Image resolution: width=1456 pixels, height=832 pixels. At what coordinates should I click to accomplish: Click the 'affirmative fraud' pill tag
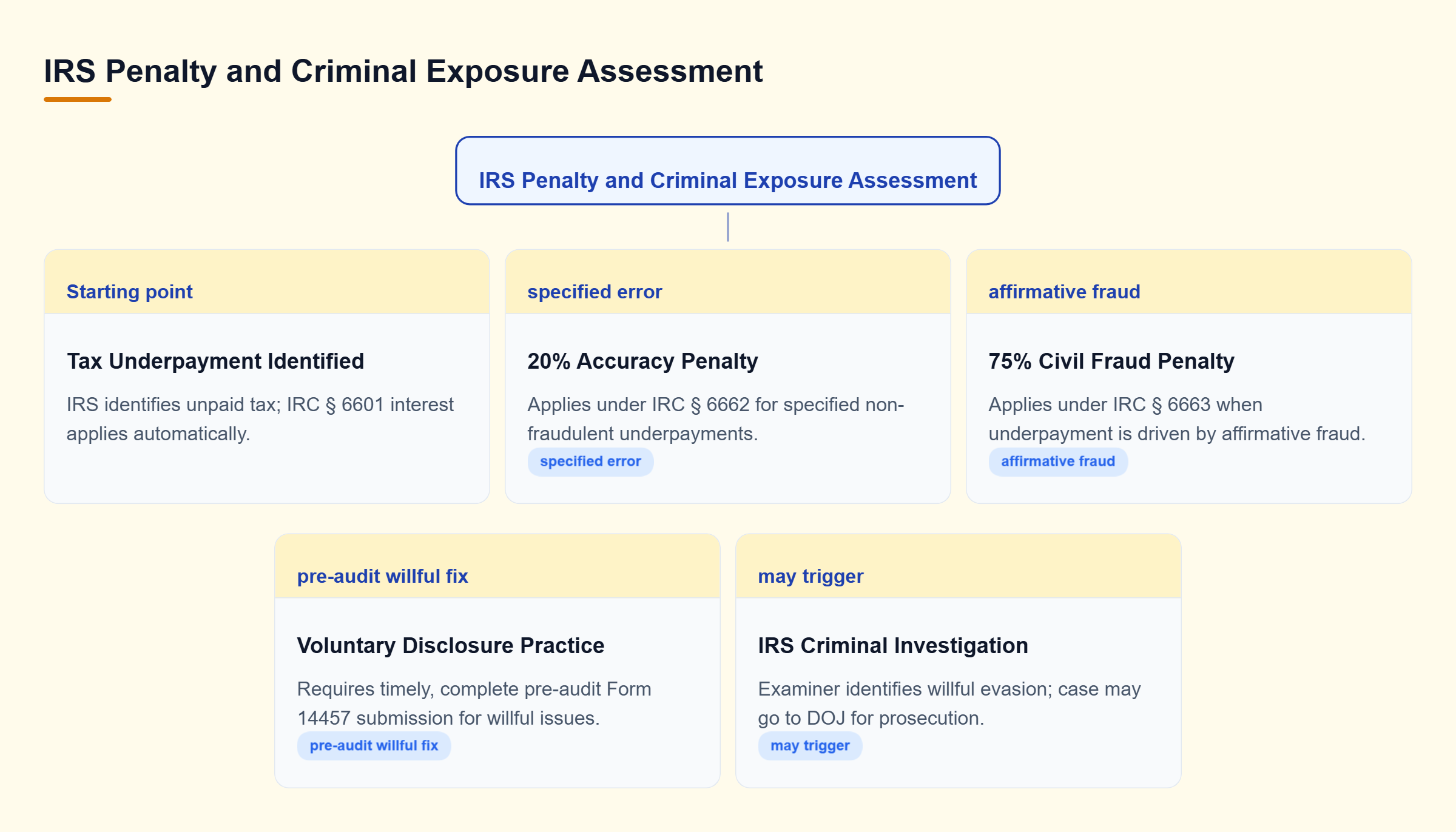(1058, 461)
